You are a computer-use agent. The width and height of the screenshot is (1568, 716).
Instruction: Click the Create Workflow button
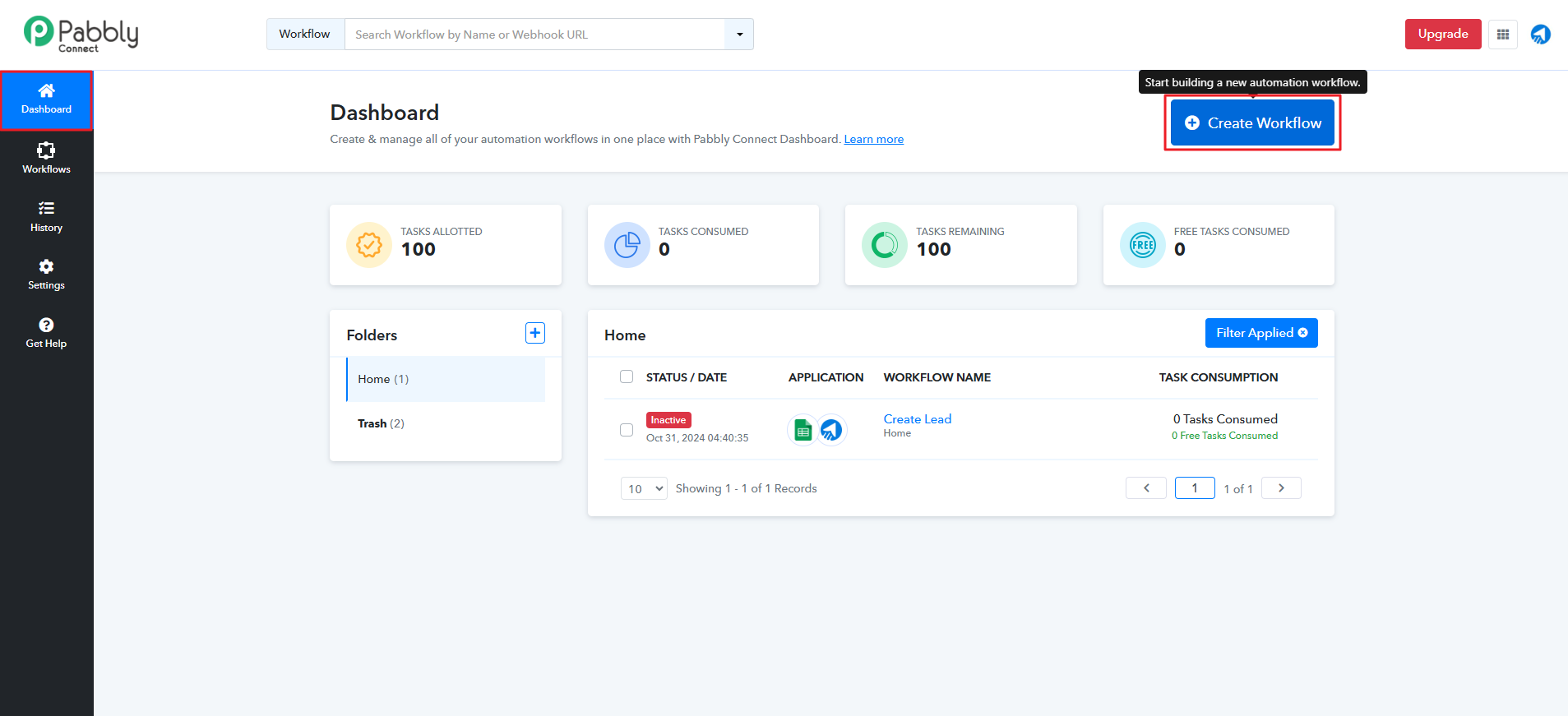tap(1252, 123)
